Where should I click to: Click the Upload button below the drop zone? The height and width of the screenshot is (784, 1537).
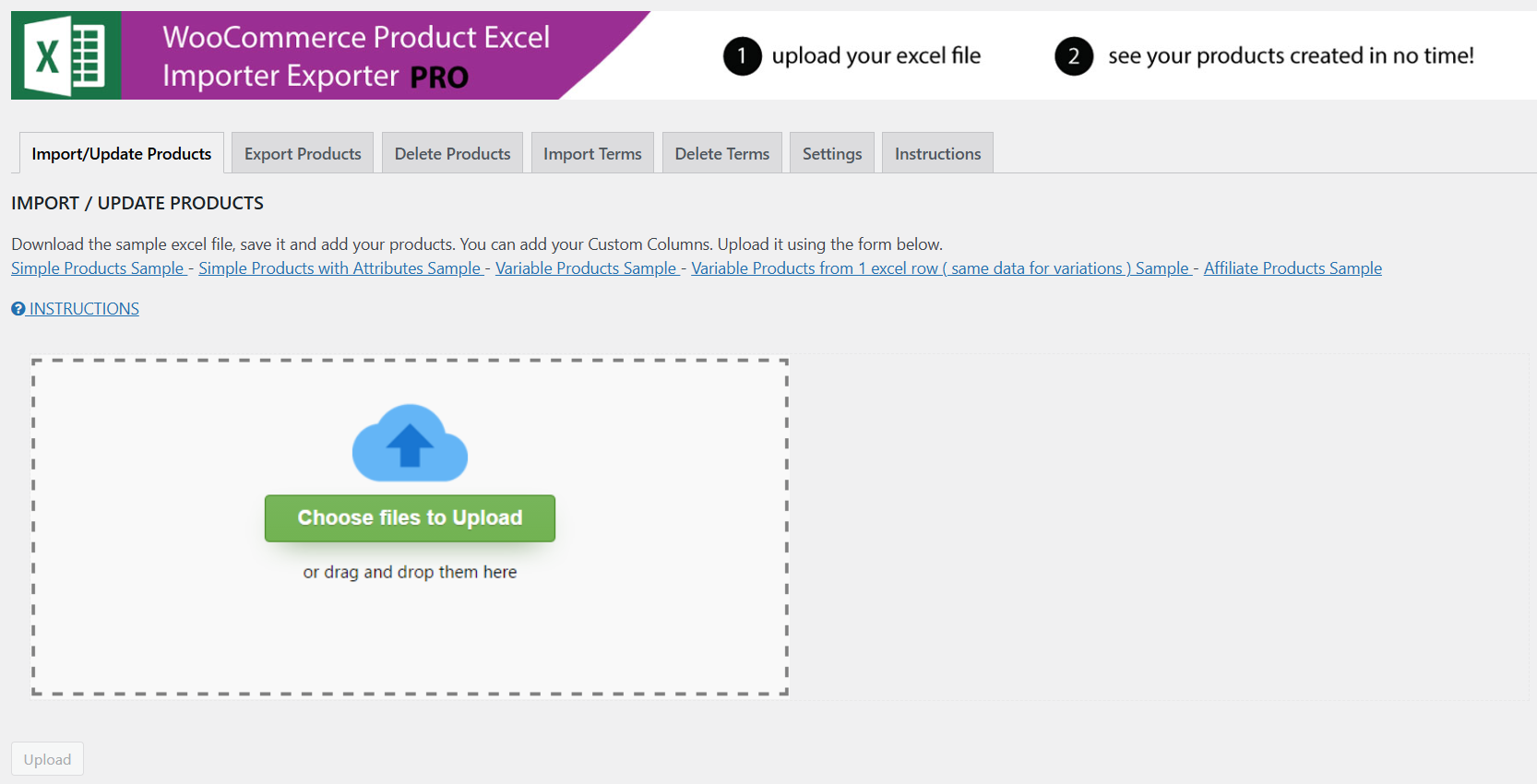pyautogui.click(x=47, y=759)
